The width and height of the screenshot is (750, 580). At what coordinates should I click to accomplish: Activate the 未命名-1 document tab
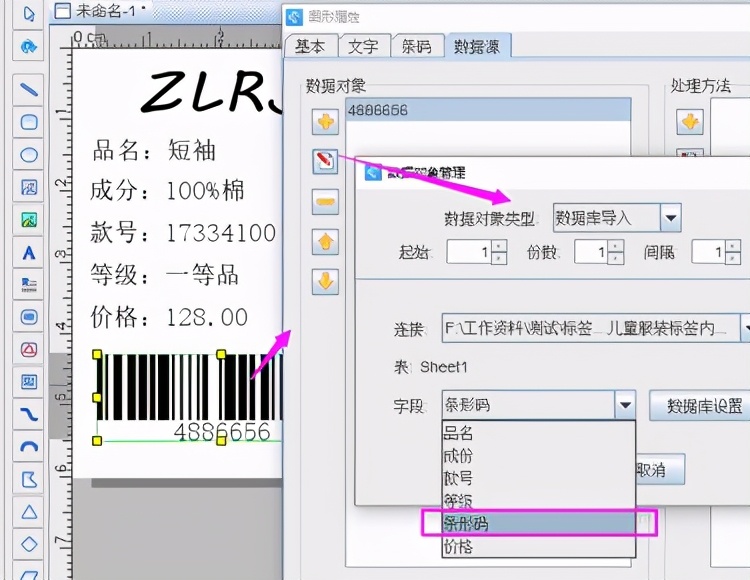click(x=100, y=10)
